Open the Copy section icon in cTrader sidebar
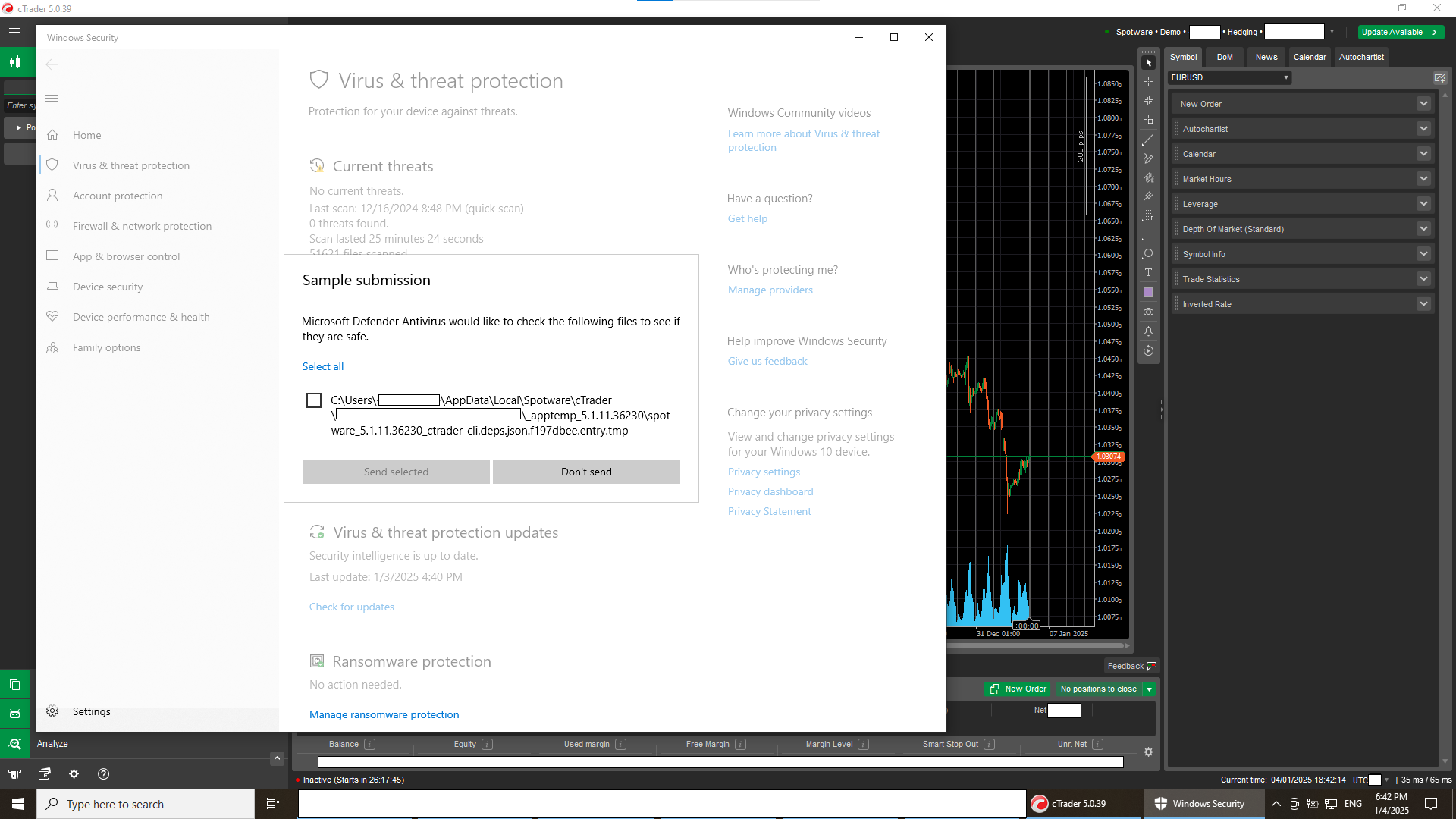 click(14, 684)
